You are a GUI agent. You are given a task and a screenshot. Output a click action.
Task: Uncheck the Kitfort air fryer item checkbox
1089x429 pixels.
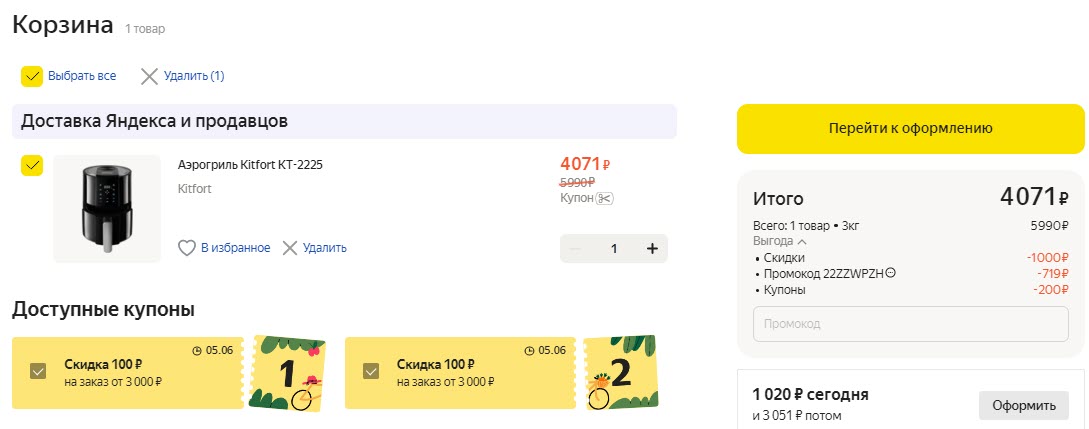[x=32, y=165]
